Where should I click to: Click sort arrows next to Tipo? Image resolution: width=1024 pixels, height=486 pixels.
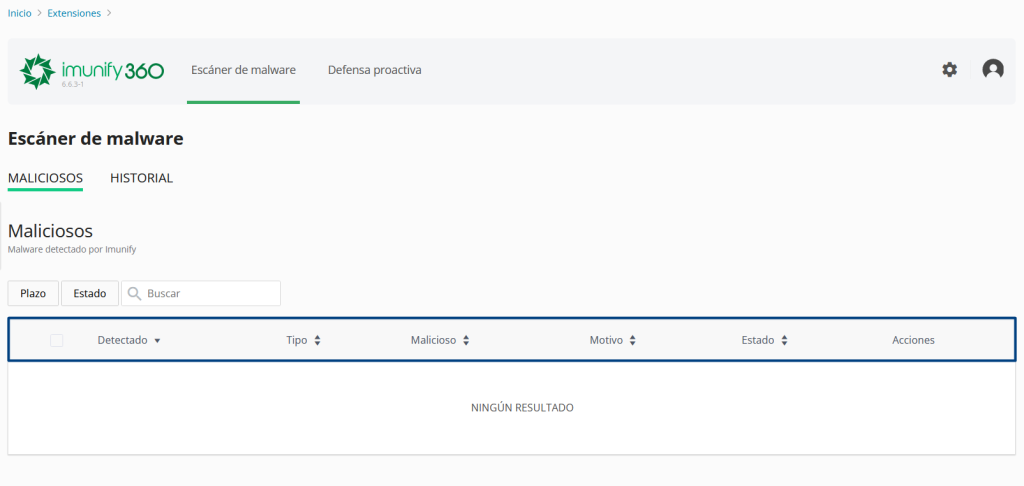pos(317,341)
